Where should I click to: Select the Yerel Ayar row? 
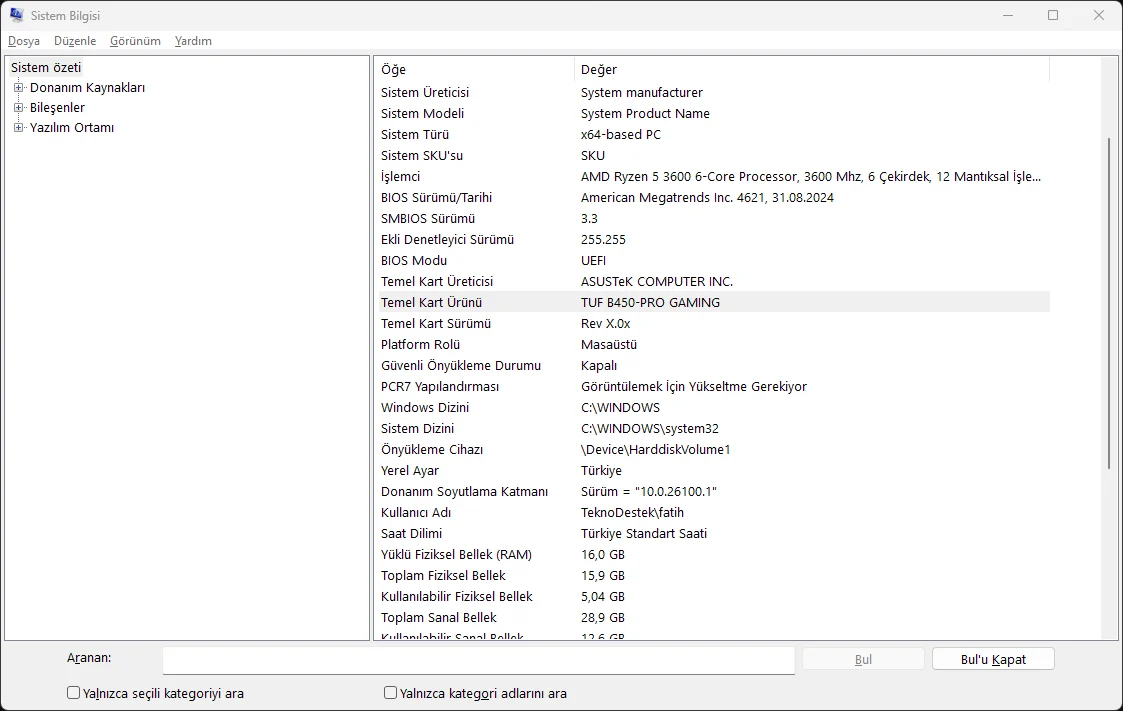click(x=714, y=470)
